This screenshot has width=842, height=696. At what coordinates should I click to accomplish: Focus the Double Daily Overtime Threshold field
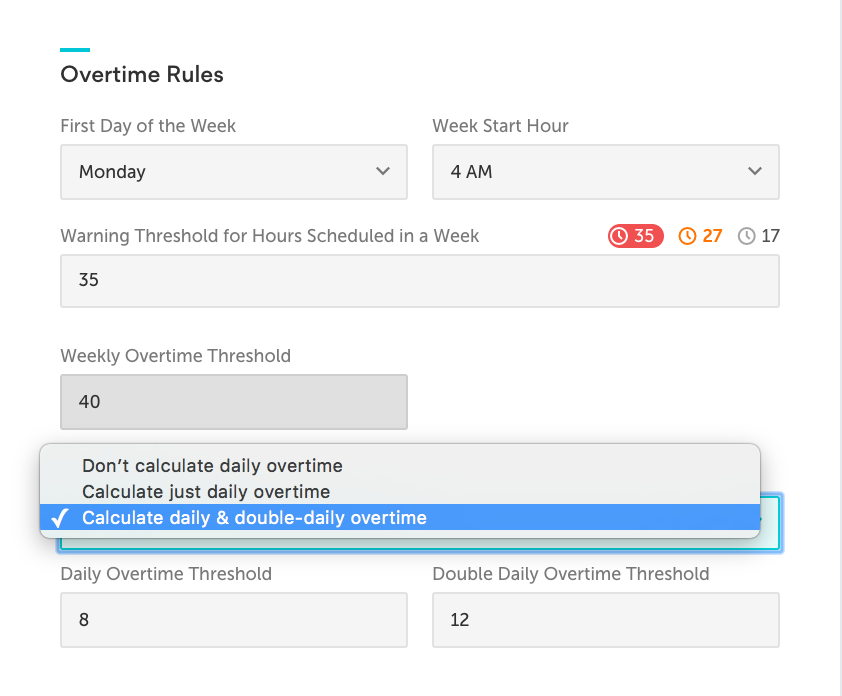[x=605, y=620]
